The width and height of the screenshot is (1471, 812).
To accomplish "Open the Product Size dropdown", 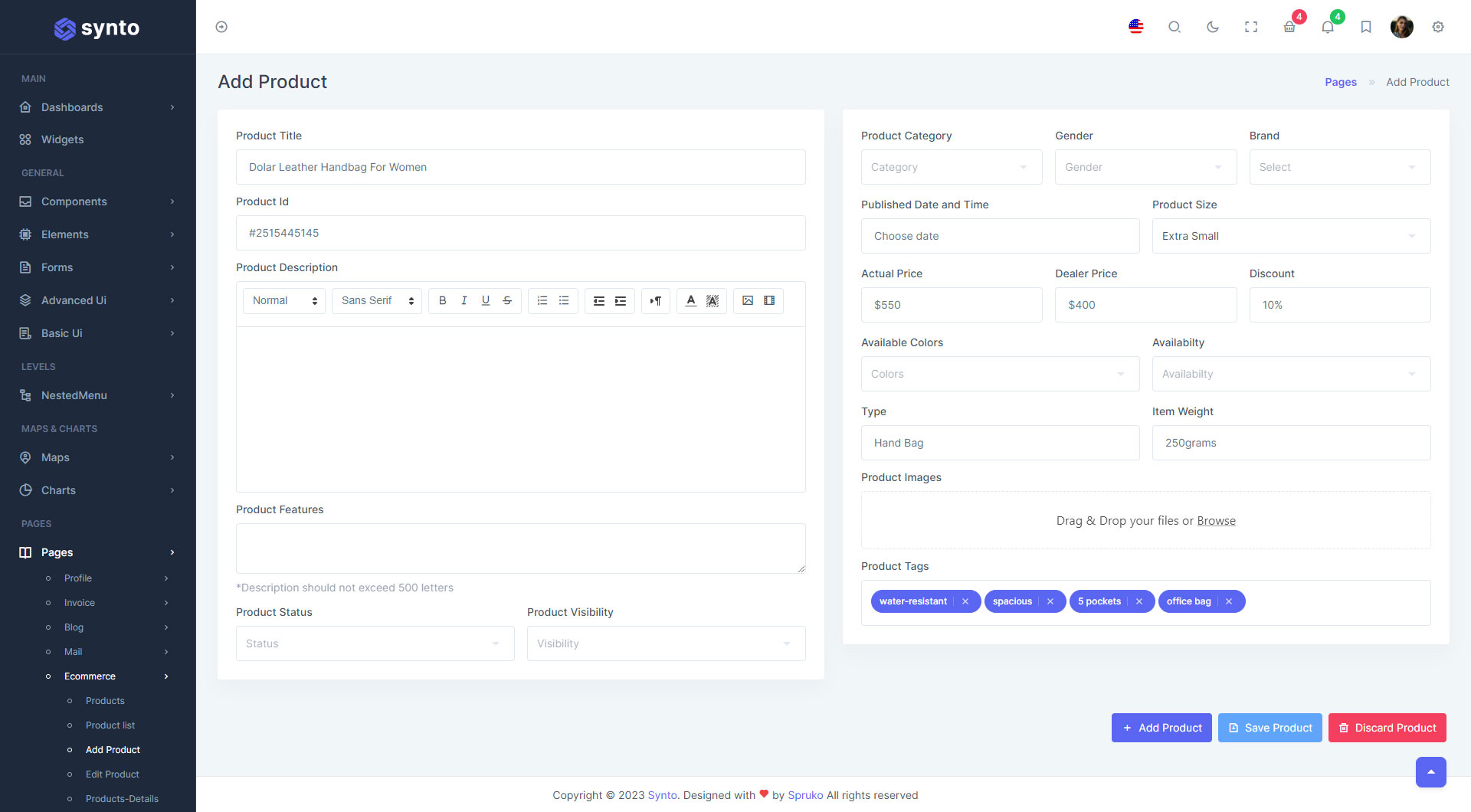I will coord(1290,236).
